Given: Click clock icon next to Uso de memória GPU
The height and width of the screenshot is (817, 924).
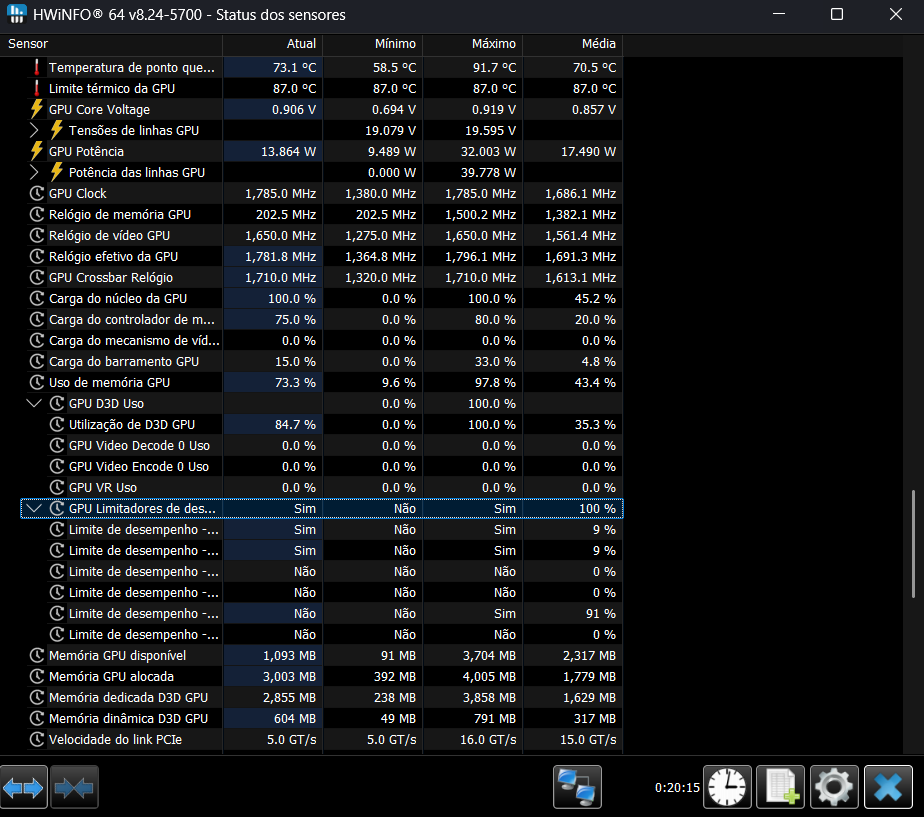Looking at the screenshot, I should 37,383.
